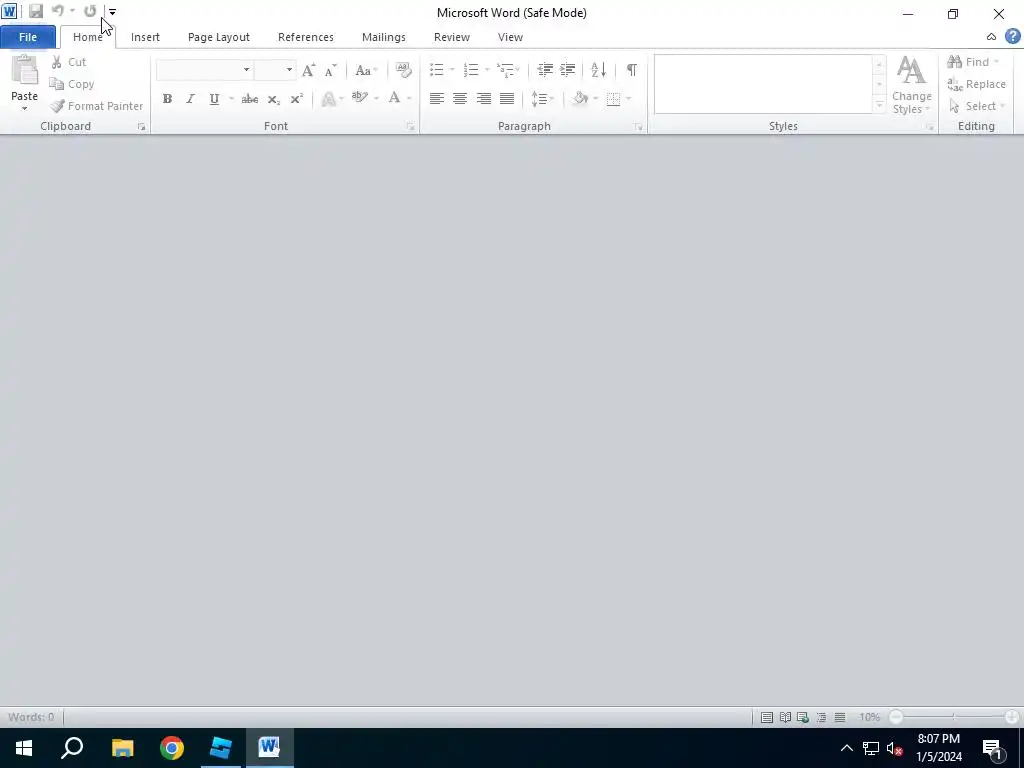Activate the Format Painter brush
Viewport: 1024px width, 768px height.
click(97, 106)
